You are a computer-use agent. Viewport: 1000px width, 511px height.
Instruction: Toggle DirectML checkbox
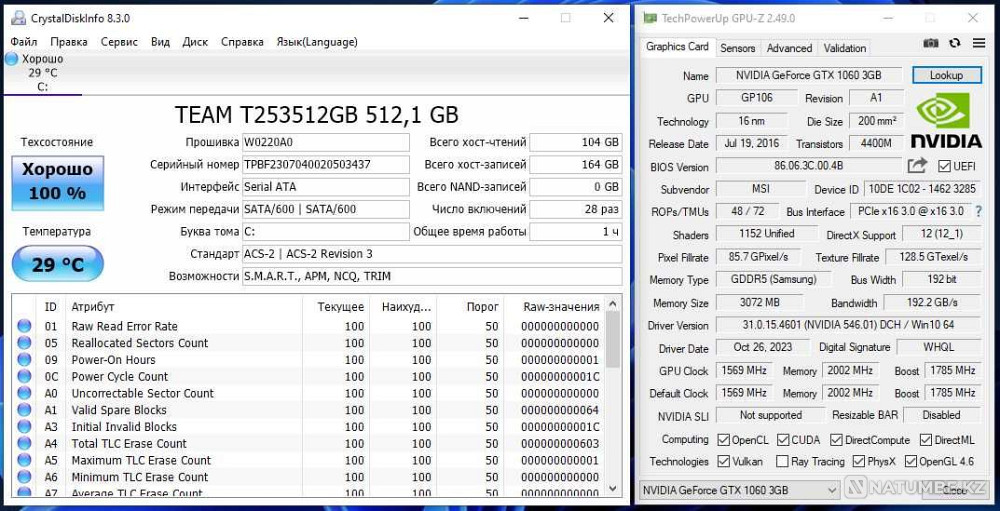(x=925, y=440)
